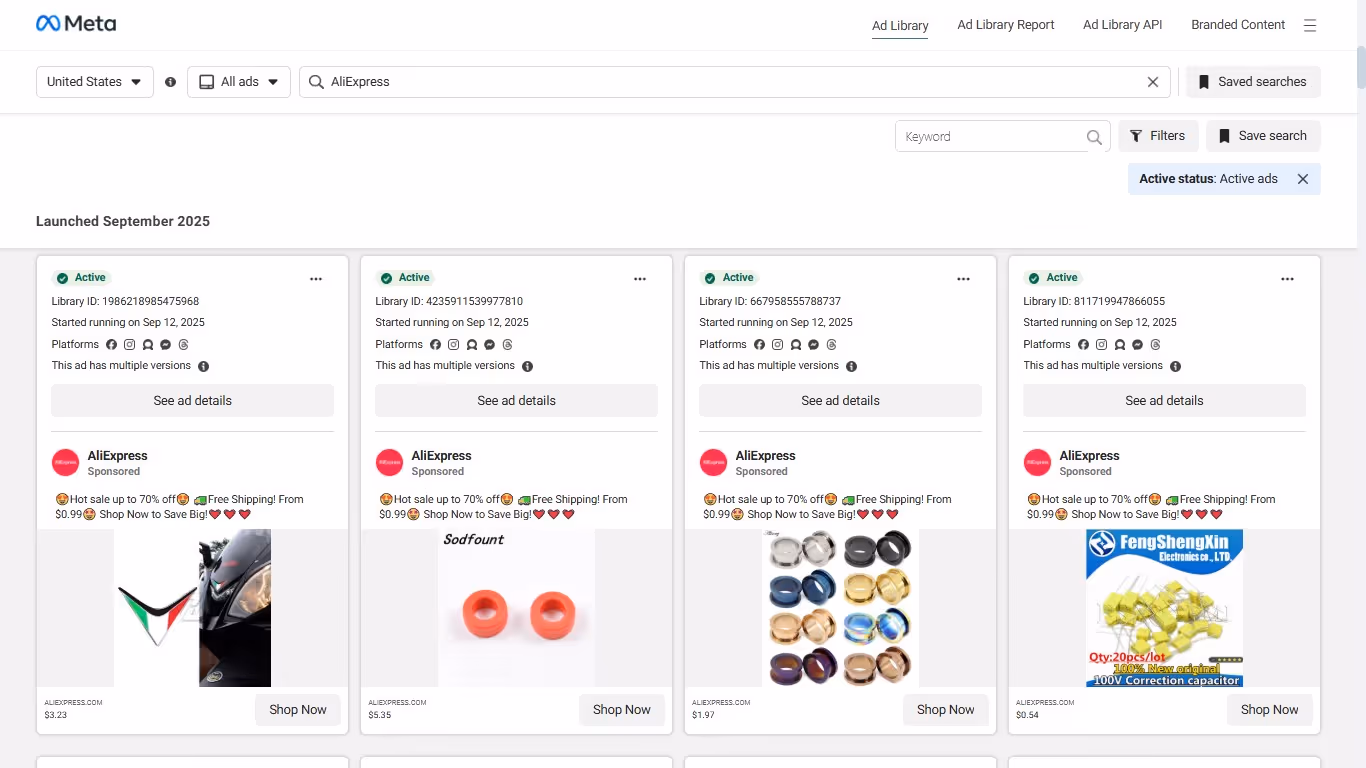Click Save search button

pyautogui.click(x=1263, y=136)
